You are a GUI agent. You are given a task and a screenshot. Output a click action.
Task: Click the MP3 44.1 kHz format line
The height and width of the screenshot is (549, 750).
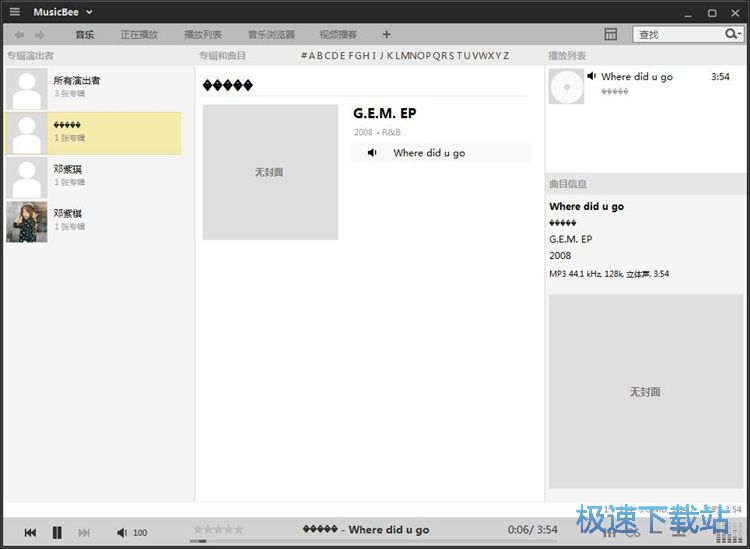click(x=609, y=274)
